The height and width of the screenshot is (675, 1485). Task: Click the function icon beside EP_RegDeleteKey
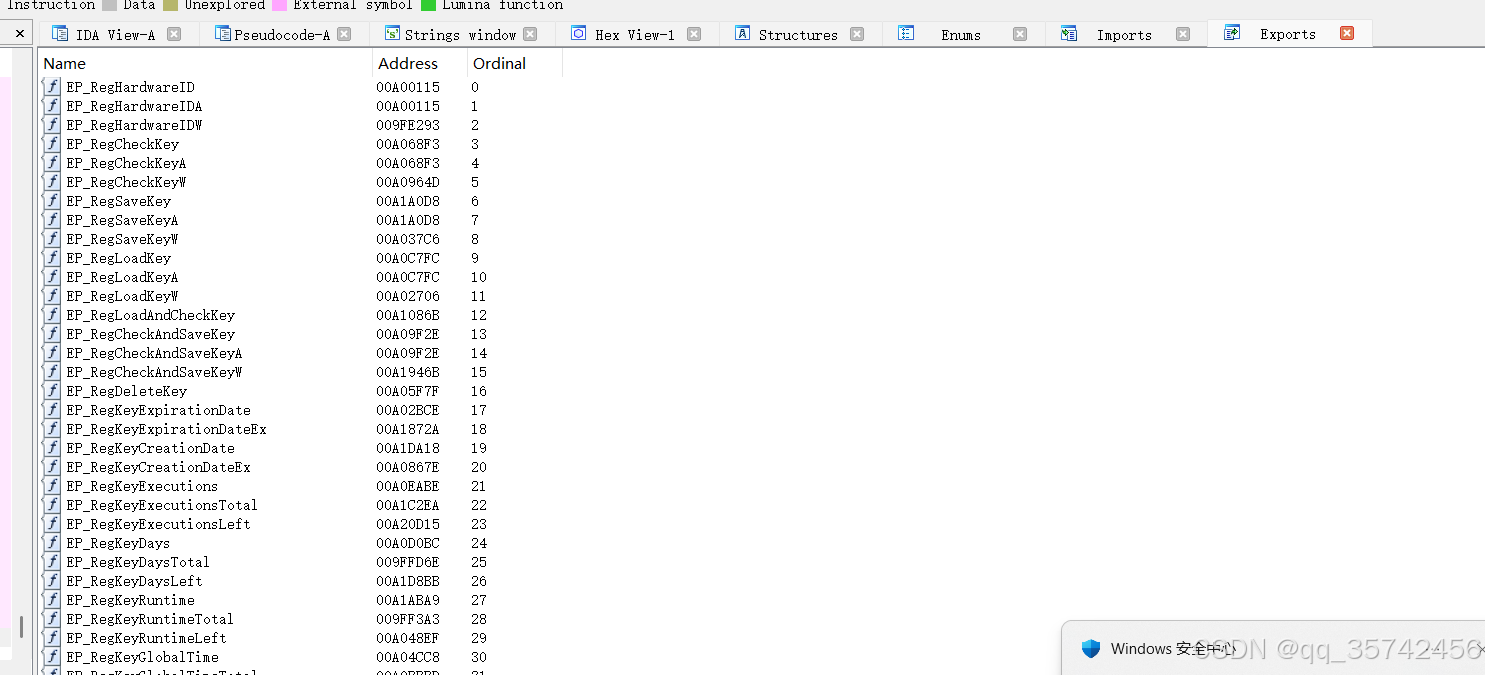pyautogui.click(x=51, y=391)
